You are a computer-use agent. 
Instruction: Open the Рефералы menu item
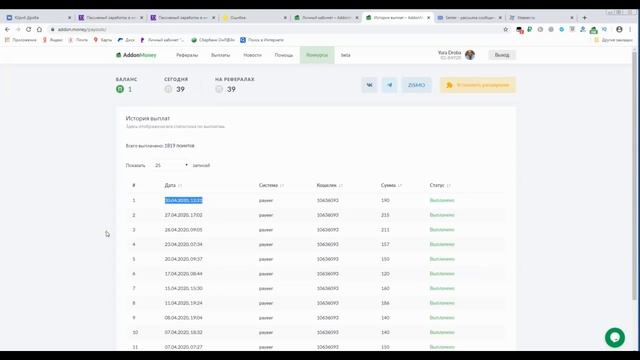tap(187, 55)
